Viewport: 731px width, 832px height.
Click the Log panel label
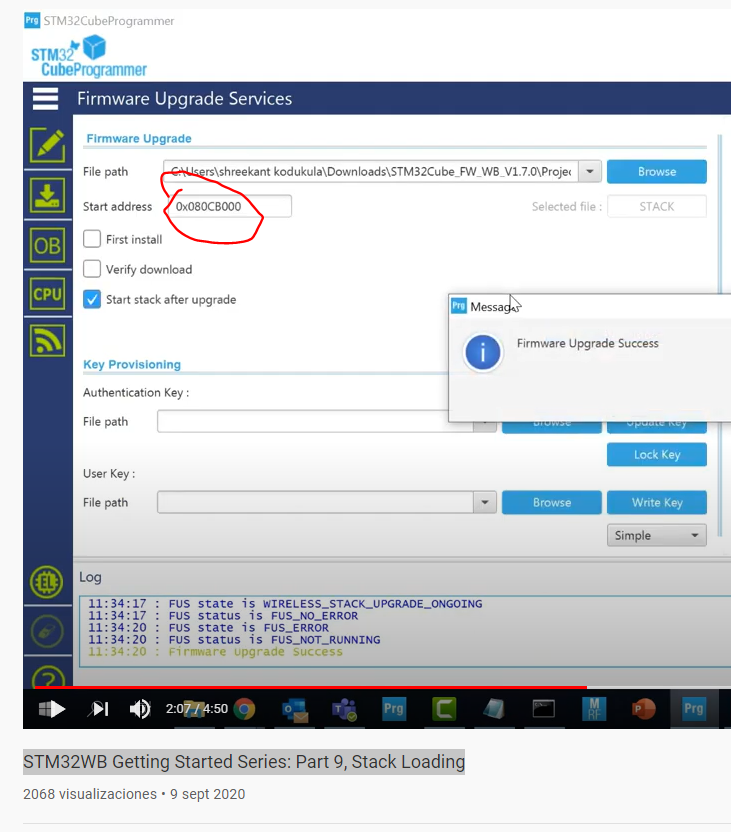click(90, 577)
